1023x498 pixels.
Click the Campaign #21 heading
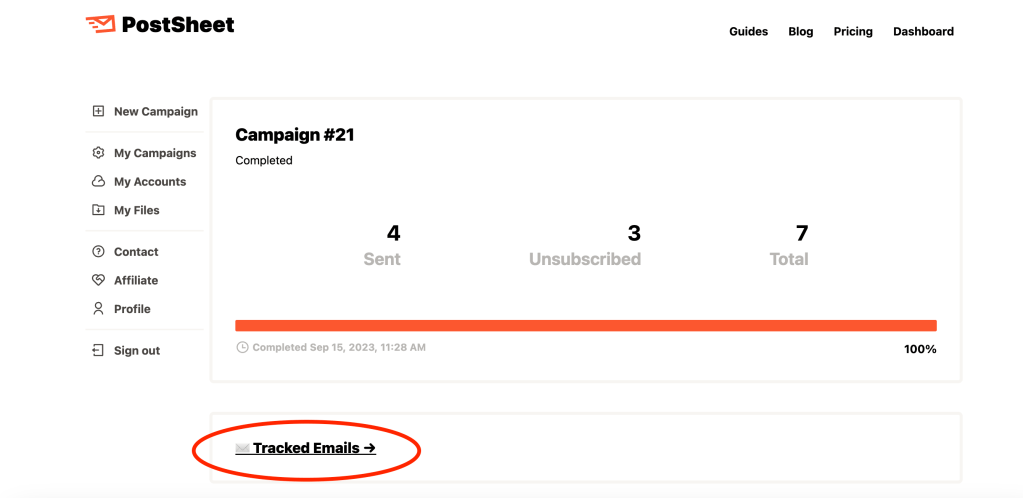point(295,135)
